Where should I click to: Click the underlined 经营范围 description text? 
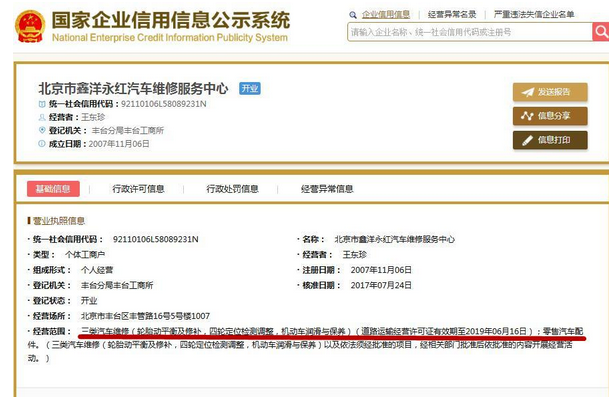332,331
